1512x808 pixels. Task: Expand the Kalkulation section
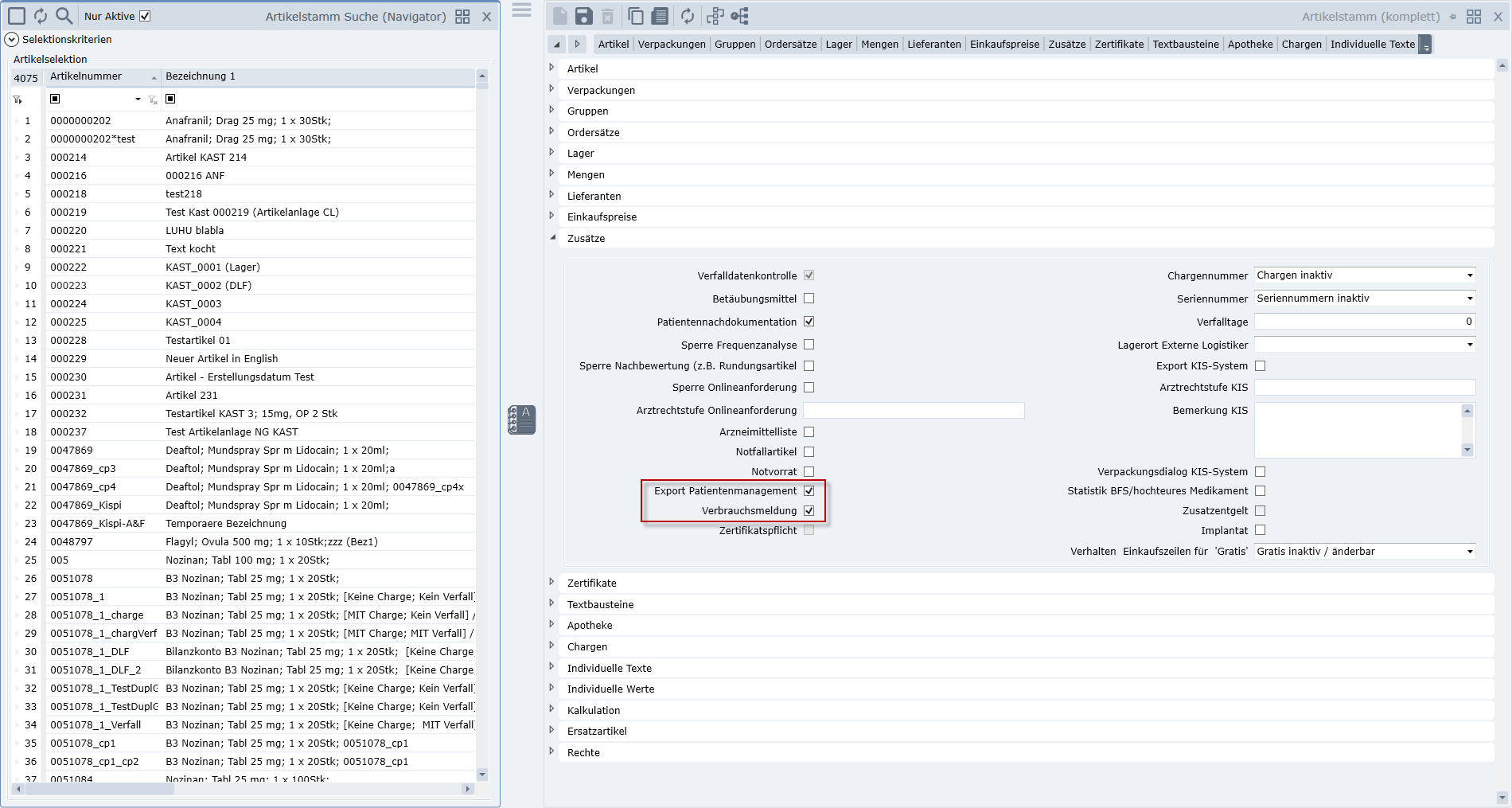click(x=552, y=709)
